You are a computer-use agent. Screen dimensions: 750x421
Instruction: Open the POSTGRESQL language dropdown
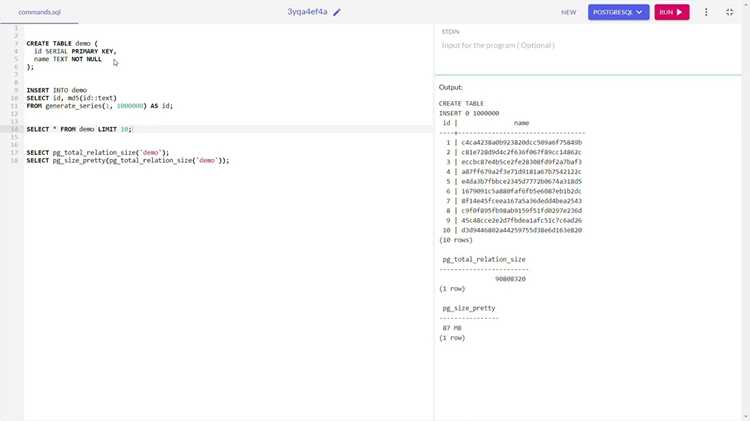coord(618,12)
